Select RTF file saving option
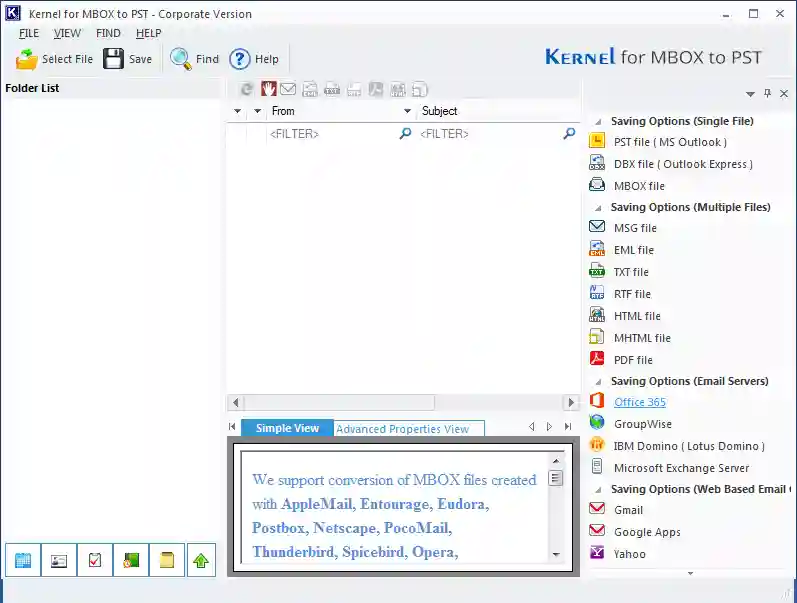797x603 pixels. click(632, 294)
